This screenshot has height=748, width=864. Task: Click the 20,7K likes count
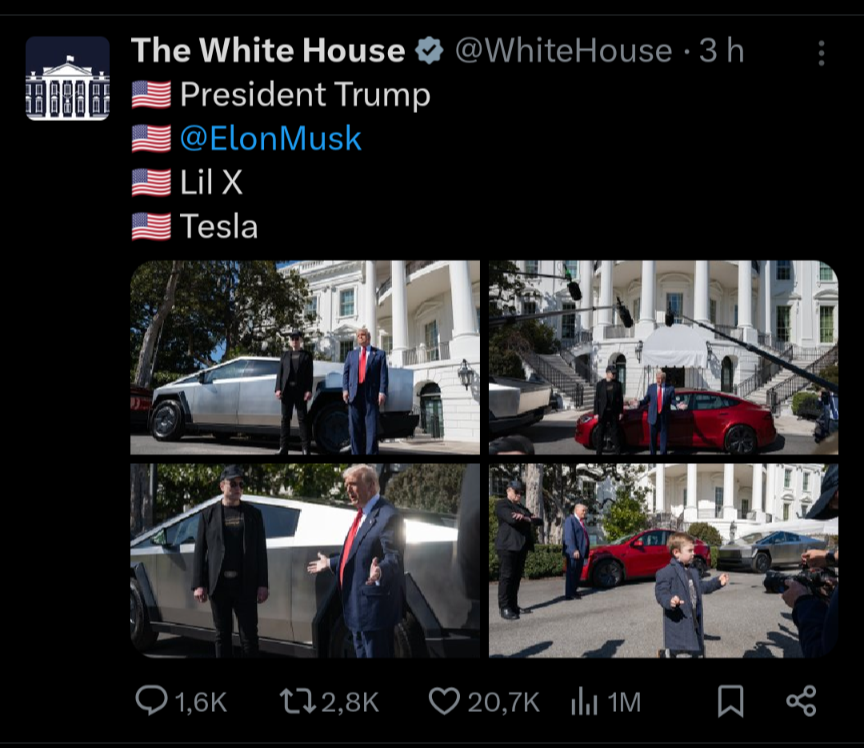[x=503, y=702]
